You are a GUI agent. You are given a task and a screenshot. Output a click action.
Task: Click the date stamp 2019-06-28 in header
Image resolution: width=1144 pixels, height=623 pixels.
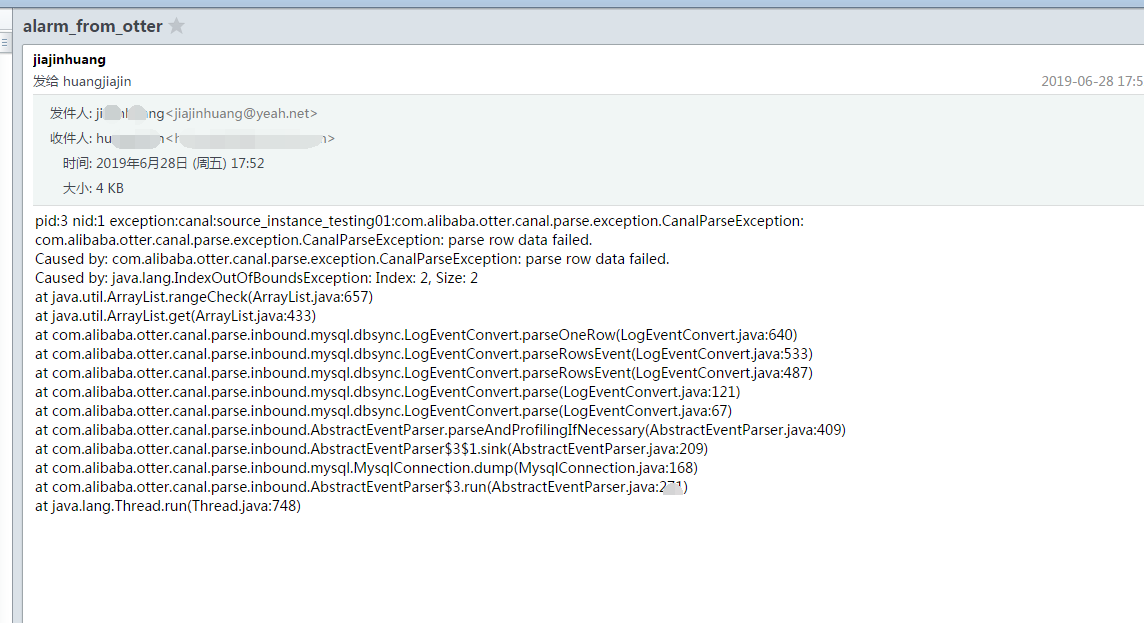coord(1091,82)
